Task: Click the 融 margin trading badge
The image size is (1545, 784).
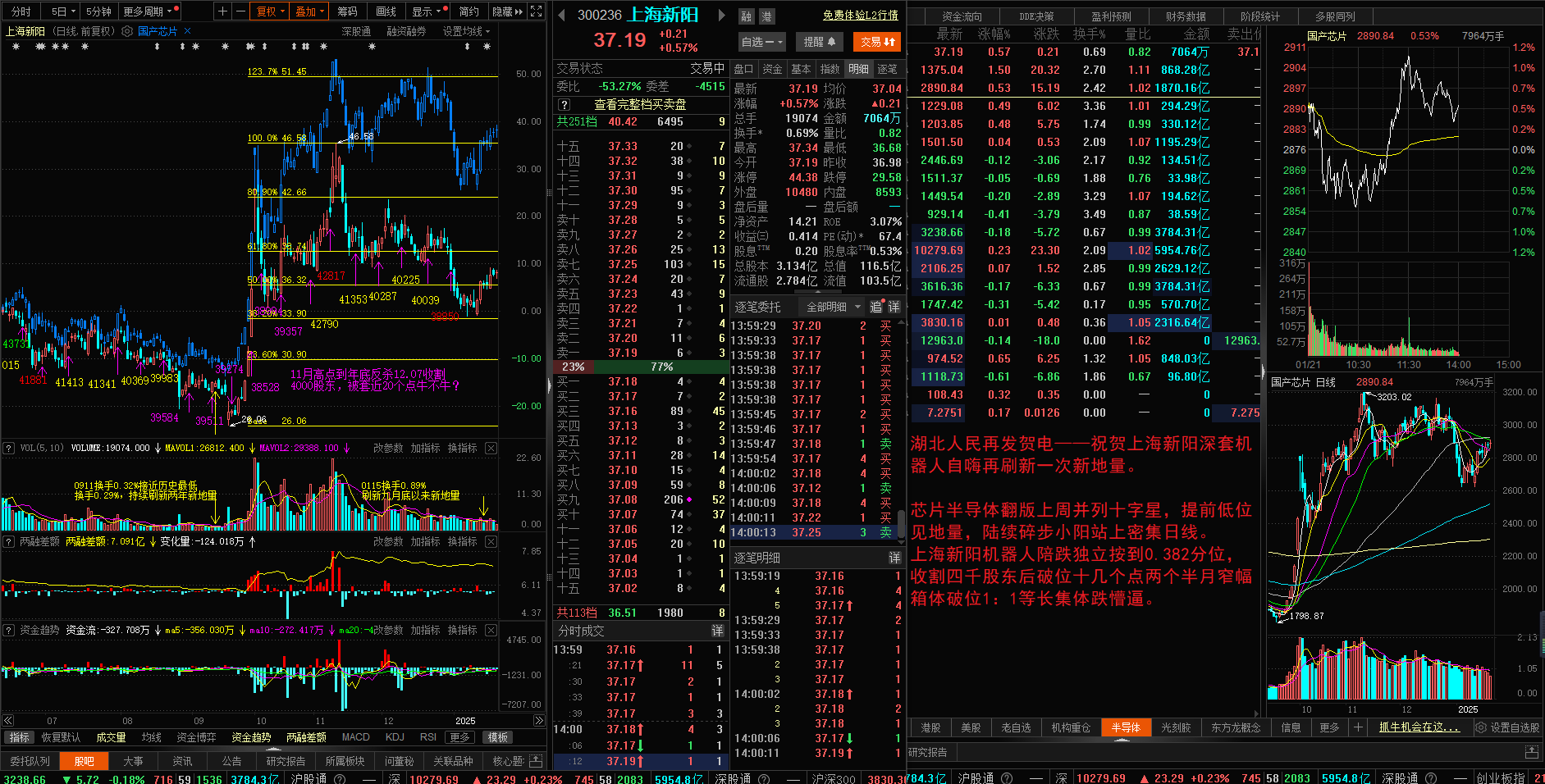Action: (x=746, y=16)
